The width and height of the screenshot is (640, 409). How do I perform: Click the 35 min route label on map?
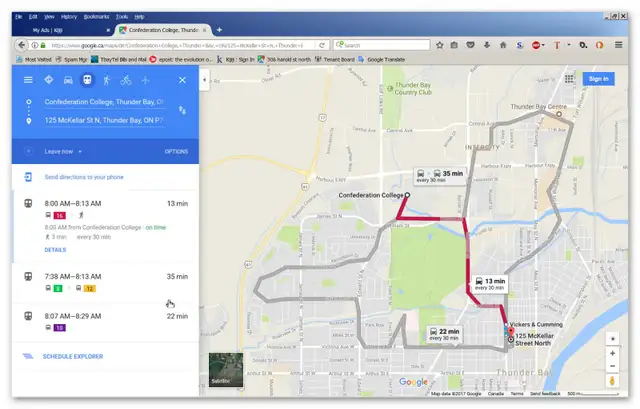click(x=440, y=176)
